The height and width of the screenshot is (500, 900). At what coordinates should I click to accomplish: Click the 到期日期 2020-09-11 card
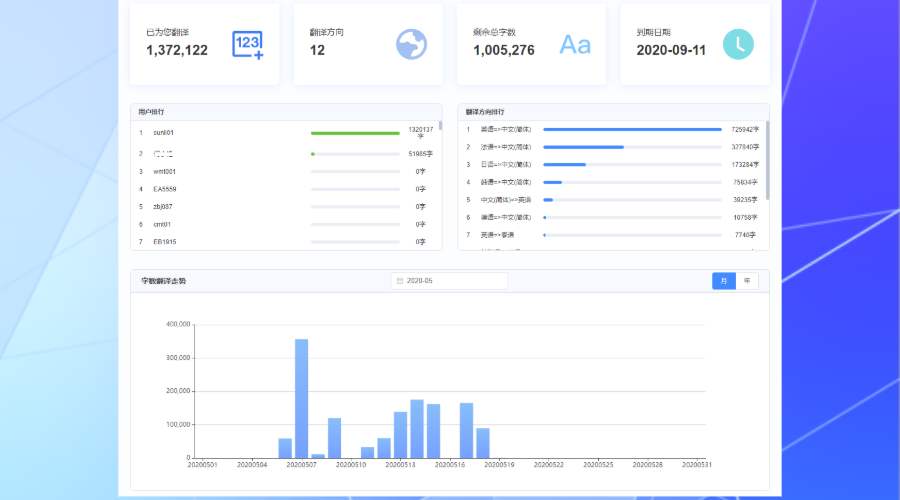tap(695, 44)
